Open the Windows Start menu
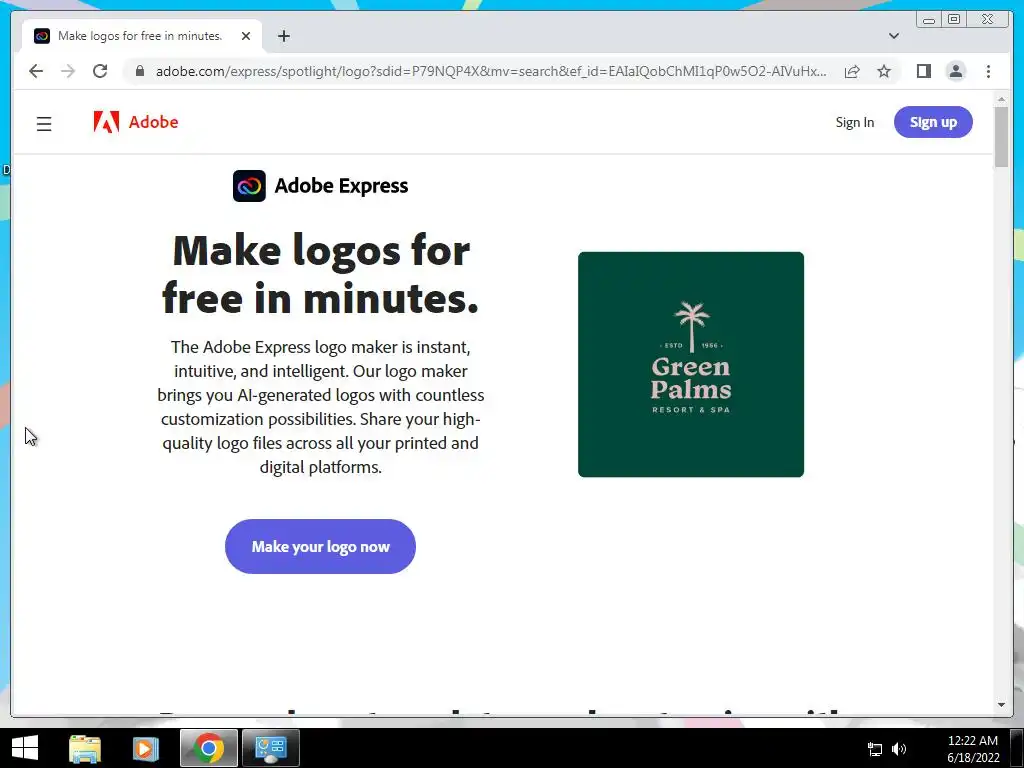Viewport: 1024px width, 768px height. click(x=25, y=748)
